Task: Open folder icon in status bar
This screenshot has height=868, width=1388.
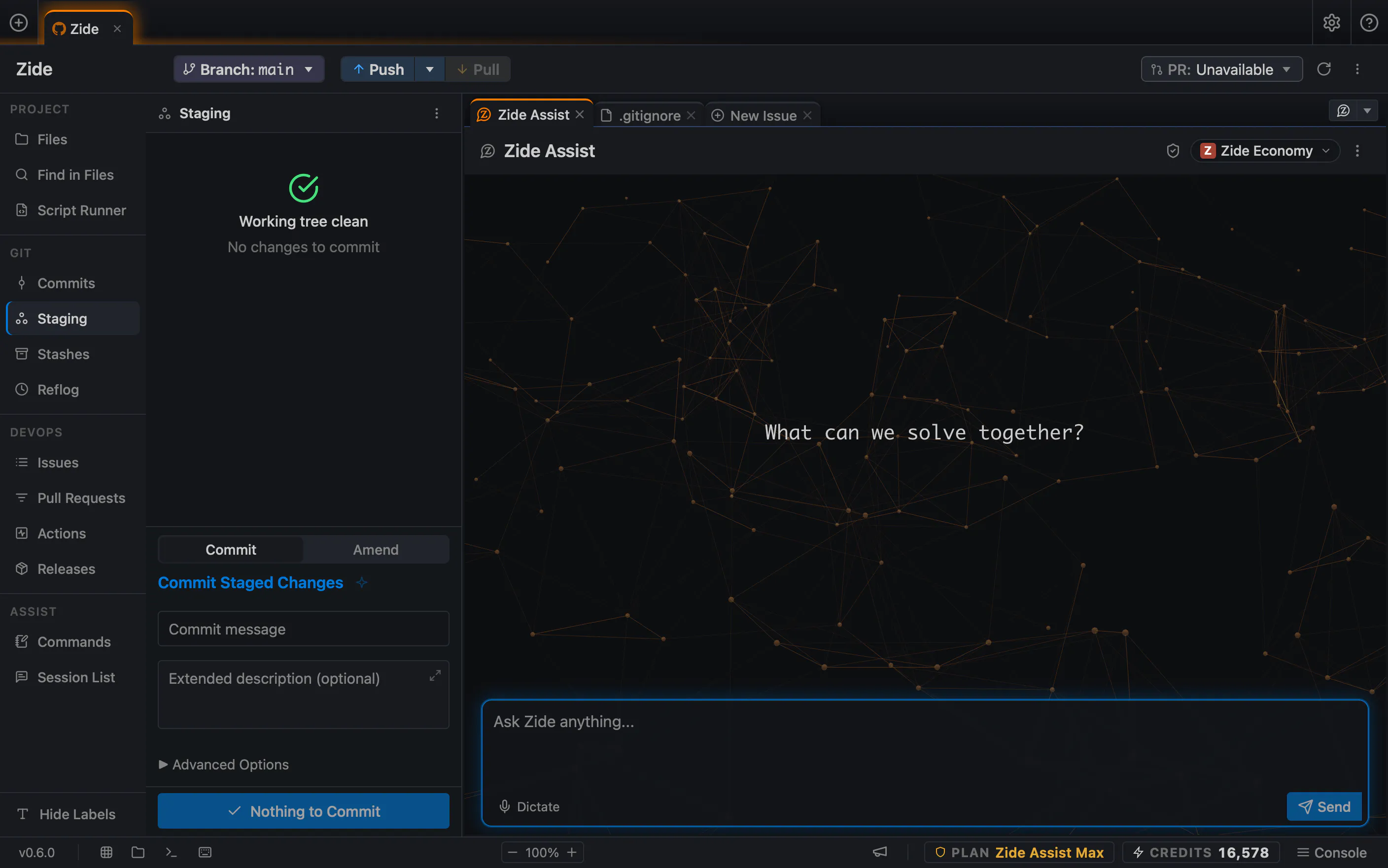Action: (x=138, y=852)
